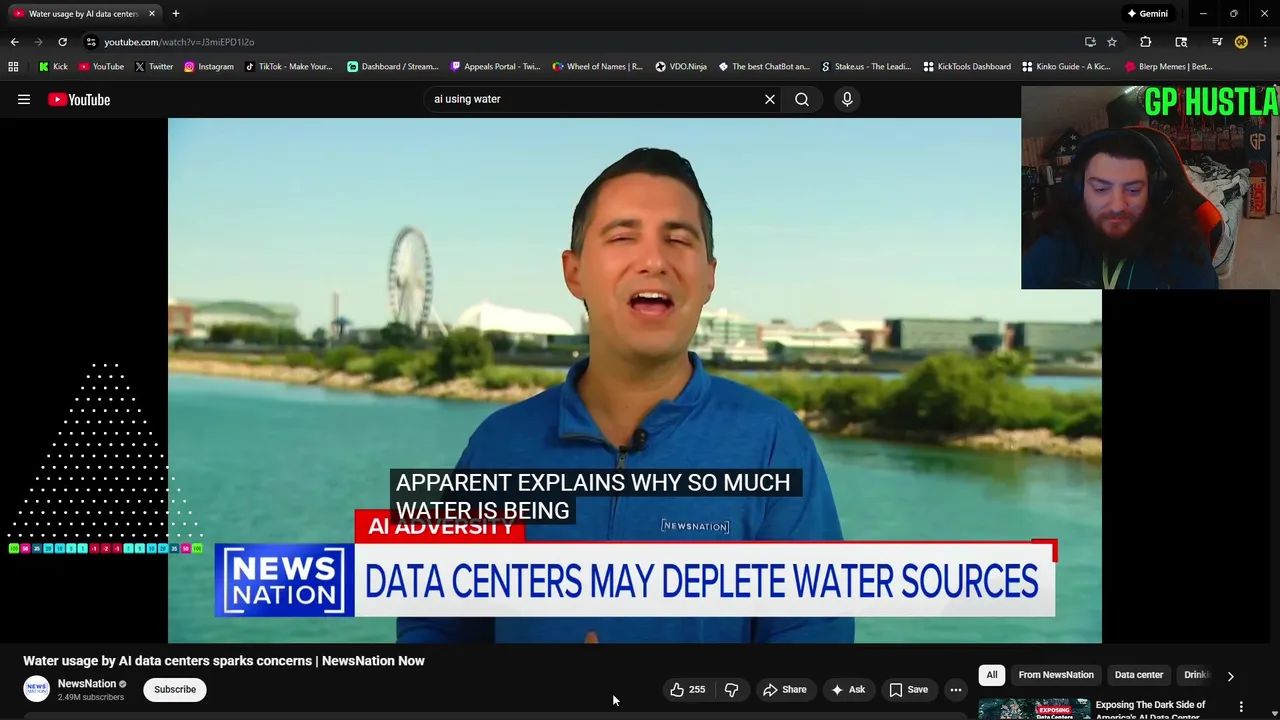Image resolution: width=1280 pixels, height=720 pixels.
Task: Open the Dashboard / Stream bookmark
Action: click(x=393, y=67)
